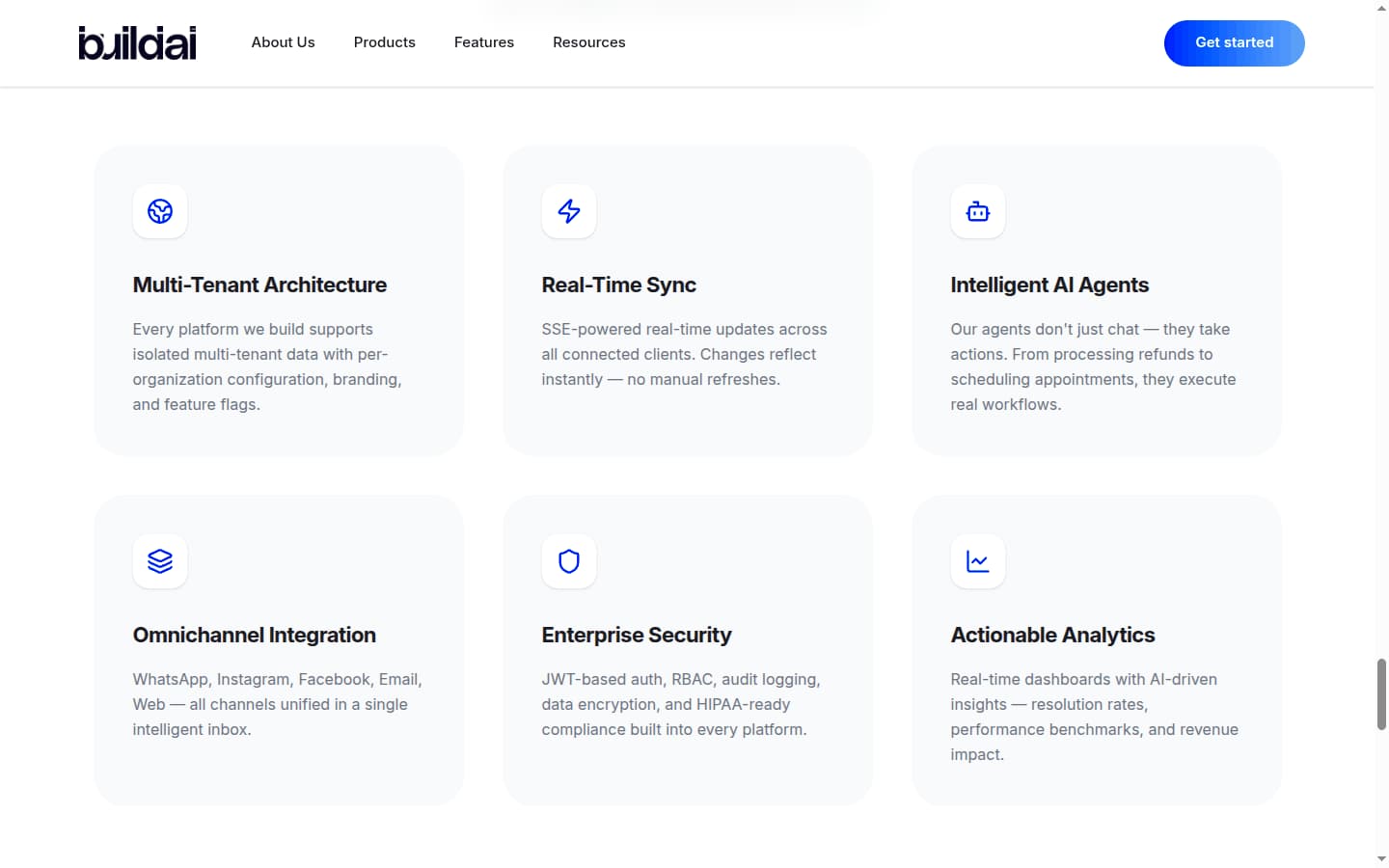Select the Multi-Tenant Architecture heading

pos(259,285)
